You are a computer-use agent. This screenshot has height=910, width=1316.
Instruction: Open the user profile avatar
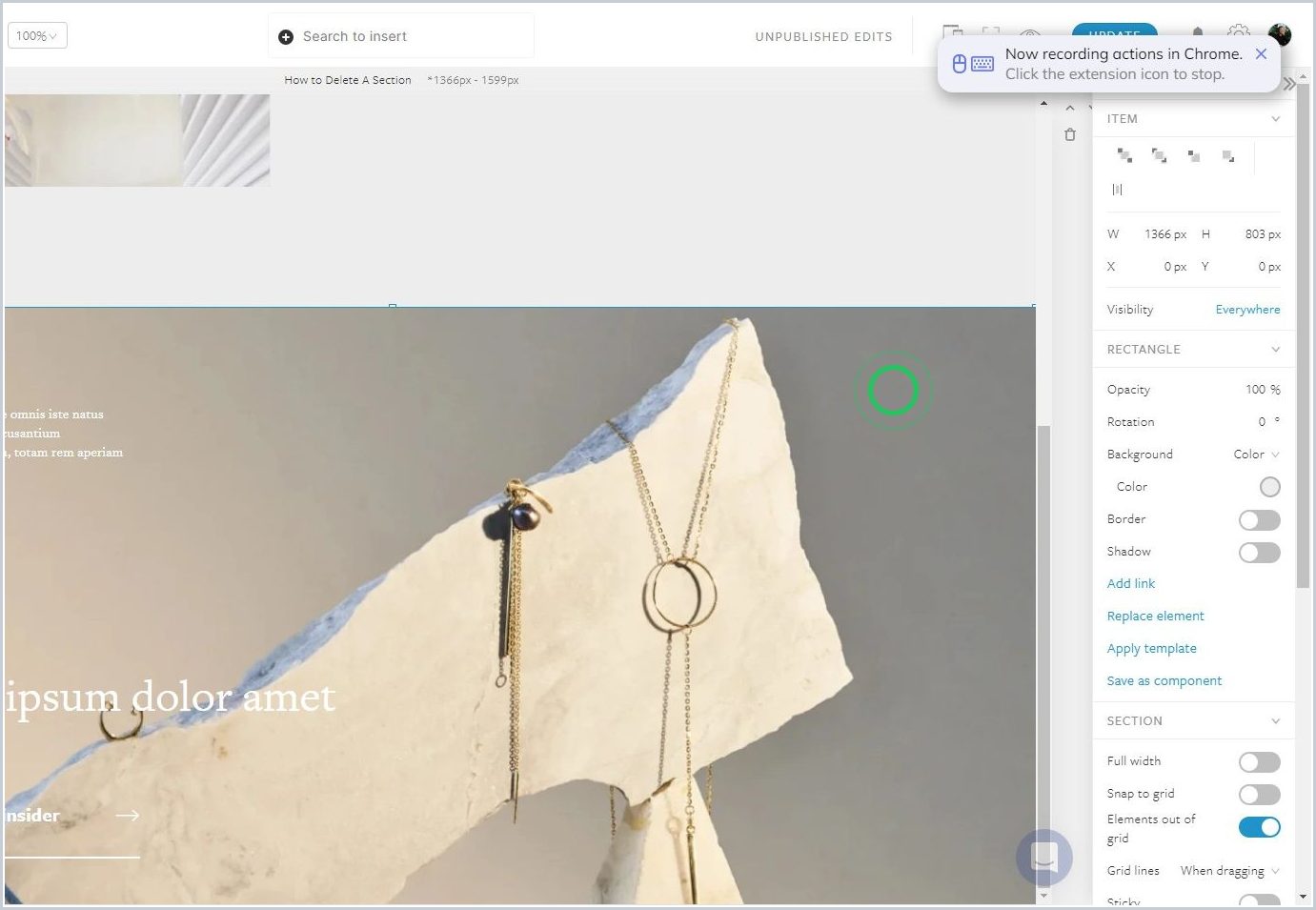click(1280, 34)
